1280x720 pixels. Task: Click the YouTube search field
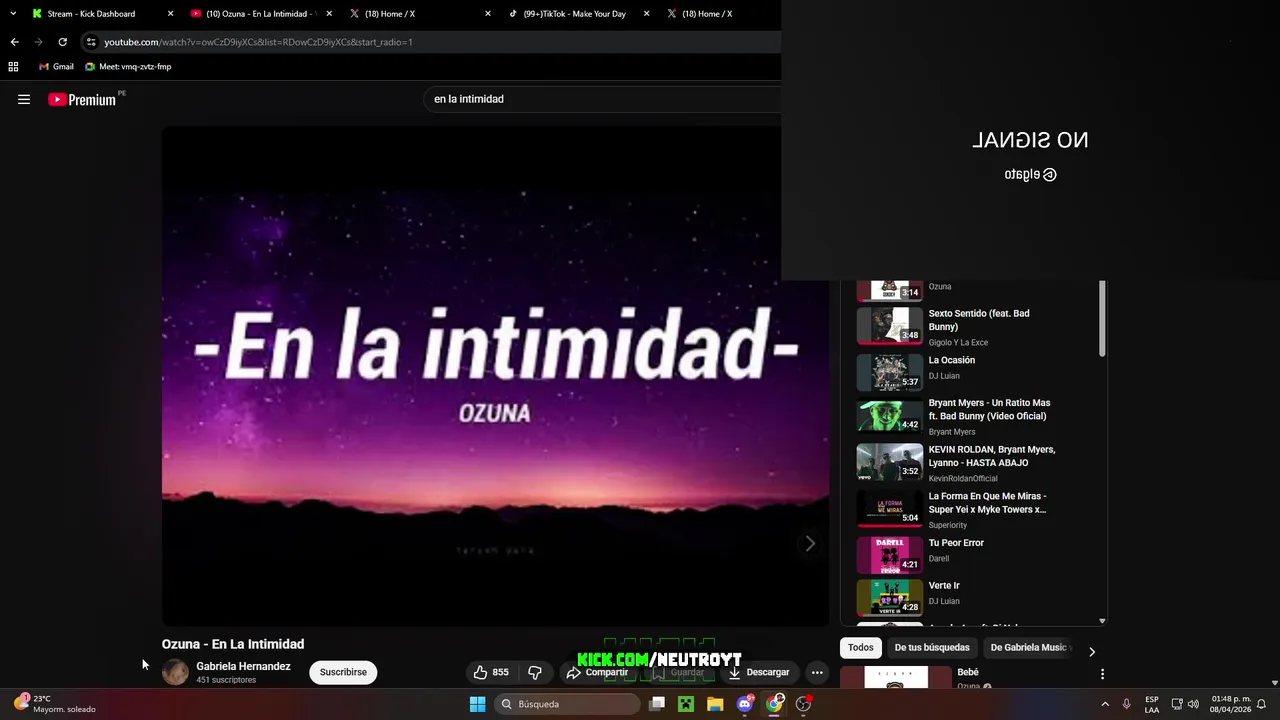(x=600, y=99)
